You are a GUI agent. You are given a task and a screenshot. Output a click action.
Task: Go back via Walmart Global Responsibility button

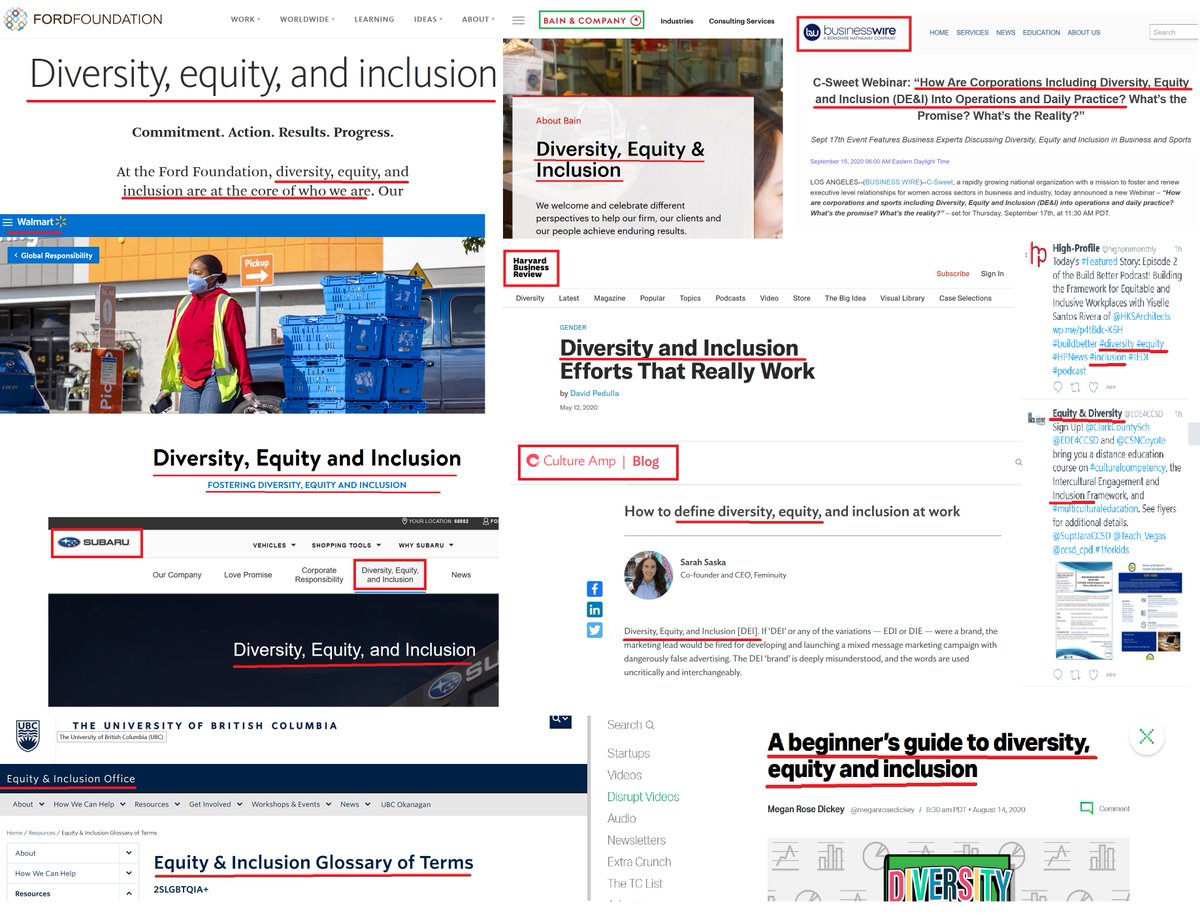[x=53, y=255]
